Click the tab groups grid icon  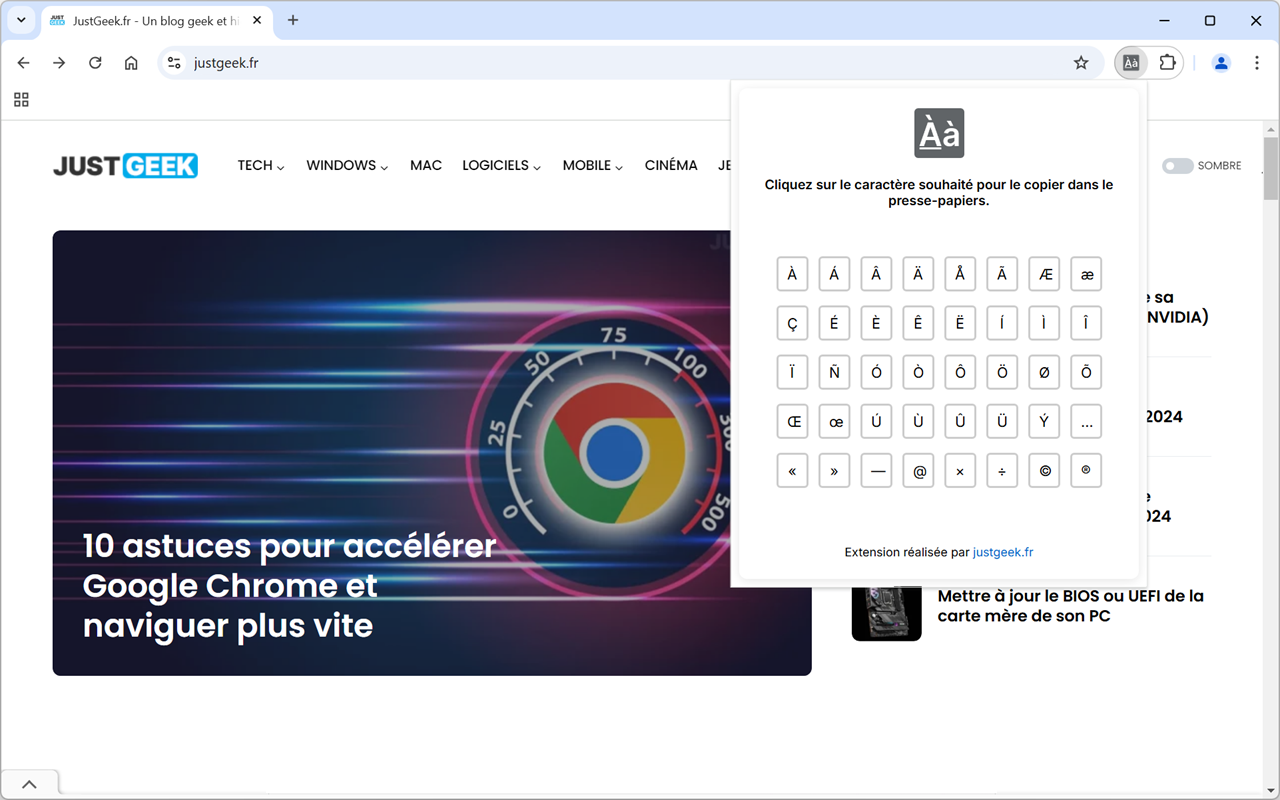(x=21, y=100)
